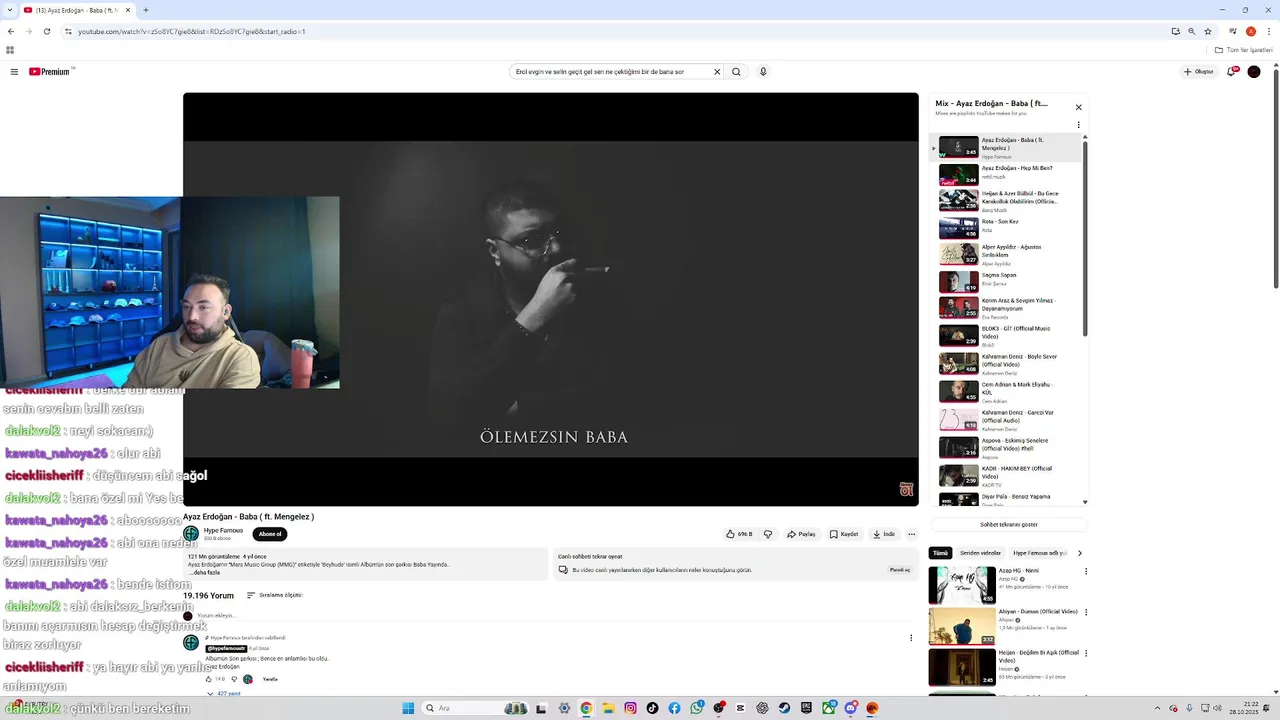Click the Mix playlist scrollbar
The width and height of the screenshot is (1280, 720).
click(1085, 240)
